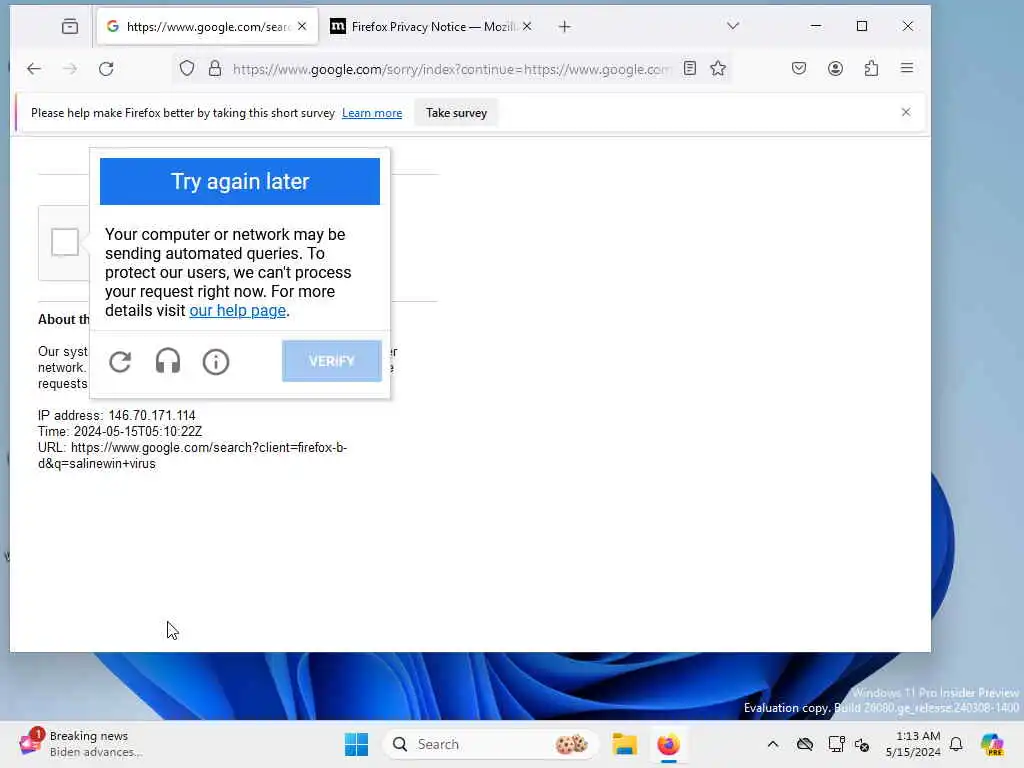Click the Firefox back arrow button
The image size is (1024, 768).
point(34,69)
